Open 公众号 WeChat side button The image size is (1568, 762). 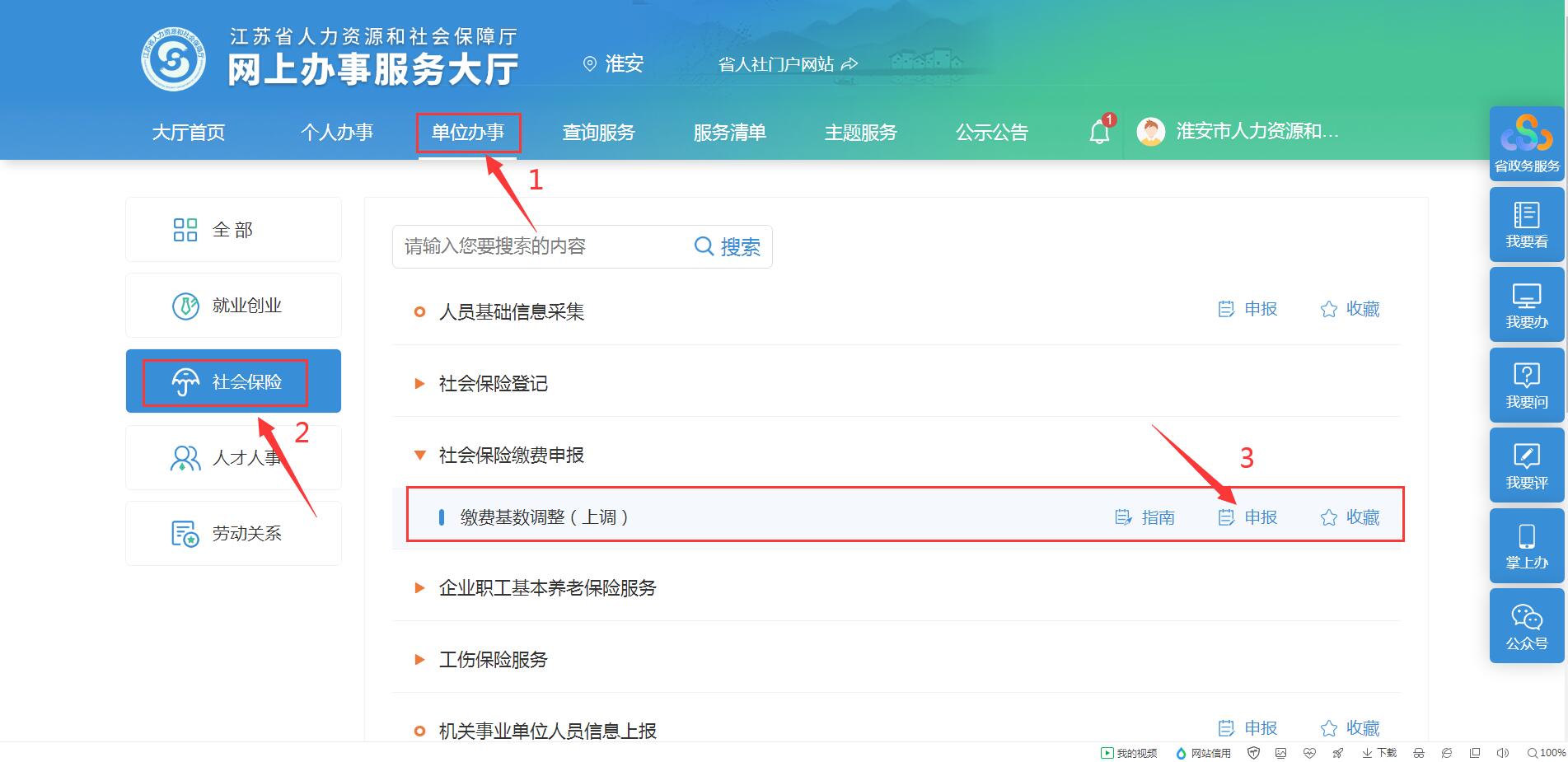1527,626
